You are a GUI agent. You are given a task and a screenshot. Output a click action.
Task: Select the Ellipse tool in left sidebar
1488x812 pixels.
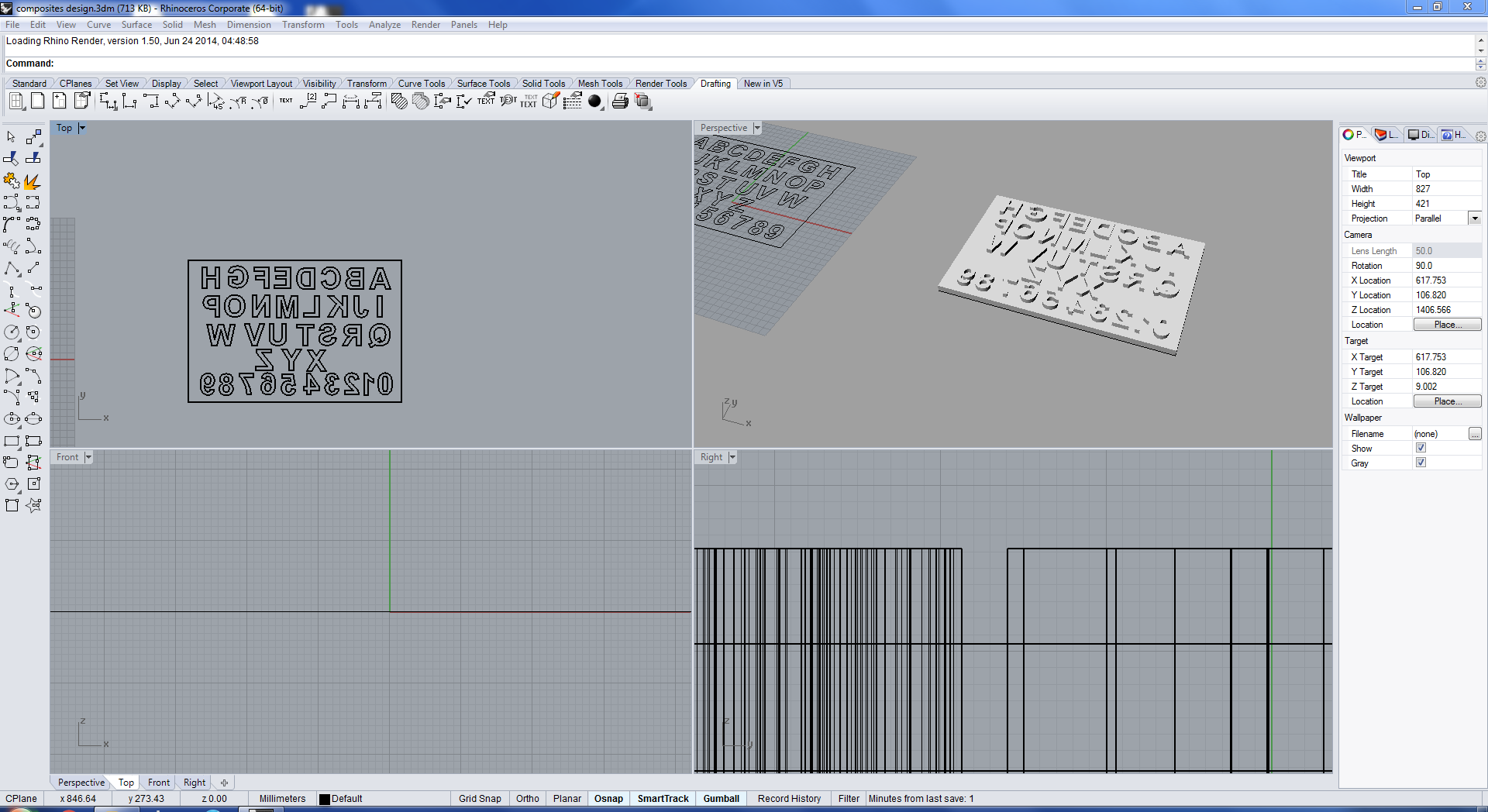coord(12,419)
